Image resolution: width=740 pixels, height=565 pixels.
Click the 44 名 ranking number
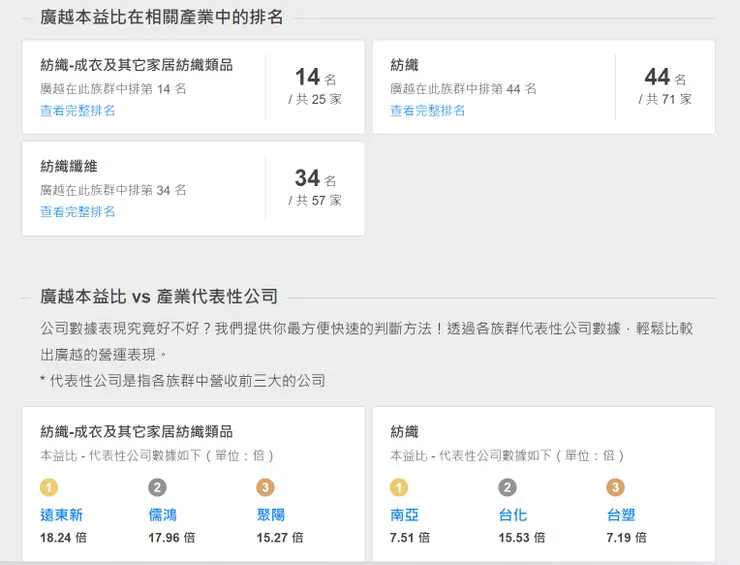(x=665, y=77)
